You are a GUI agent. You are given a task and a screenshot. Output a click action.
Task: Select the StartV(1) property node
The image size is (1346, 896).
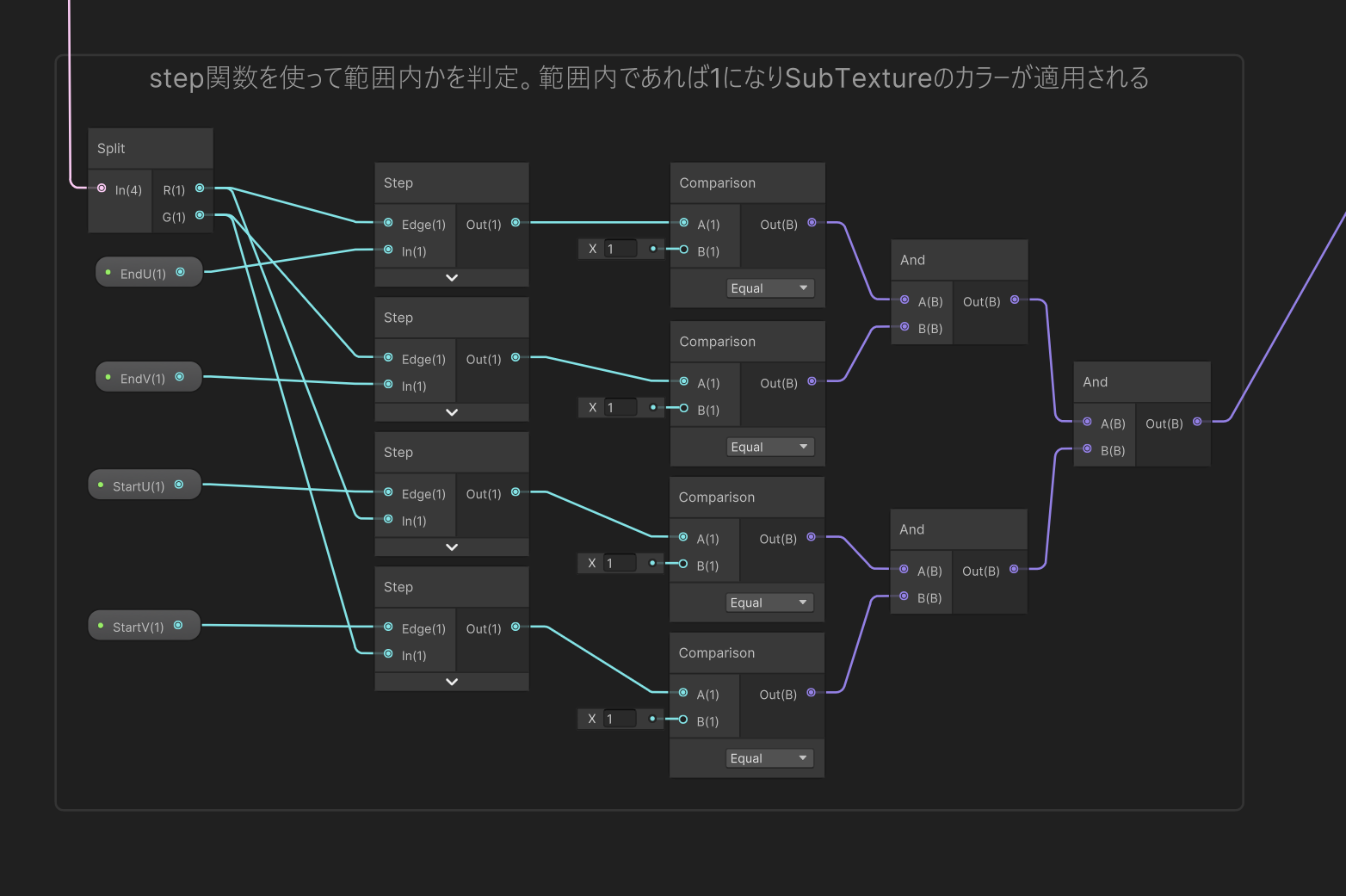[x=138, y=625]
